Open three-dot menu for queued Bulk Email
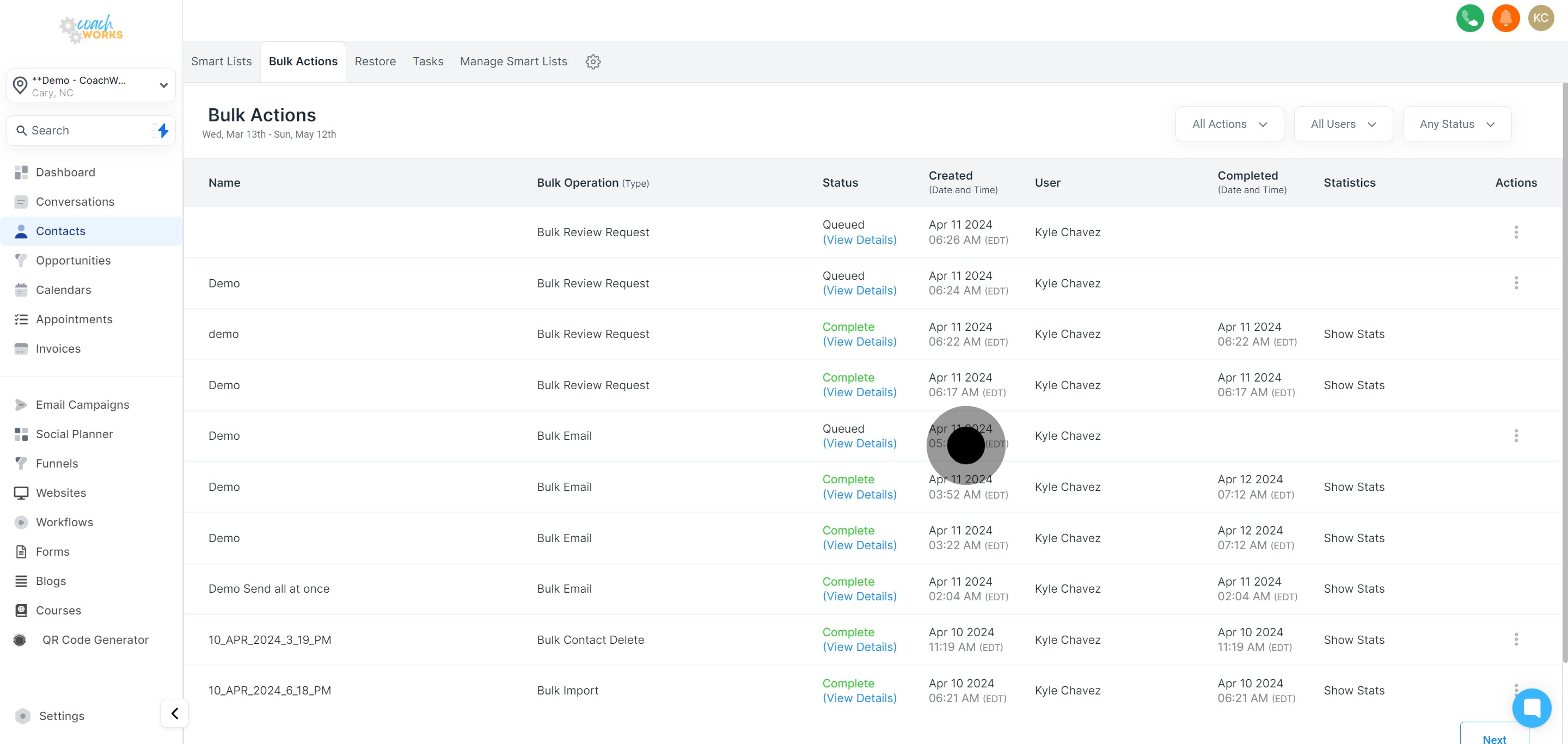Image resolution: width=1568 pixels, height=744 pixels. [1516, 435]
